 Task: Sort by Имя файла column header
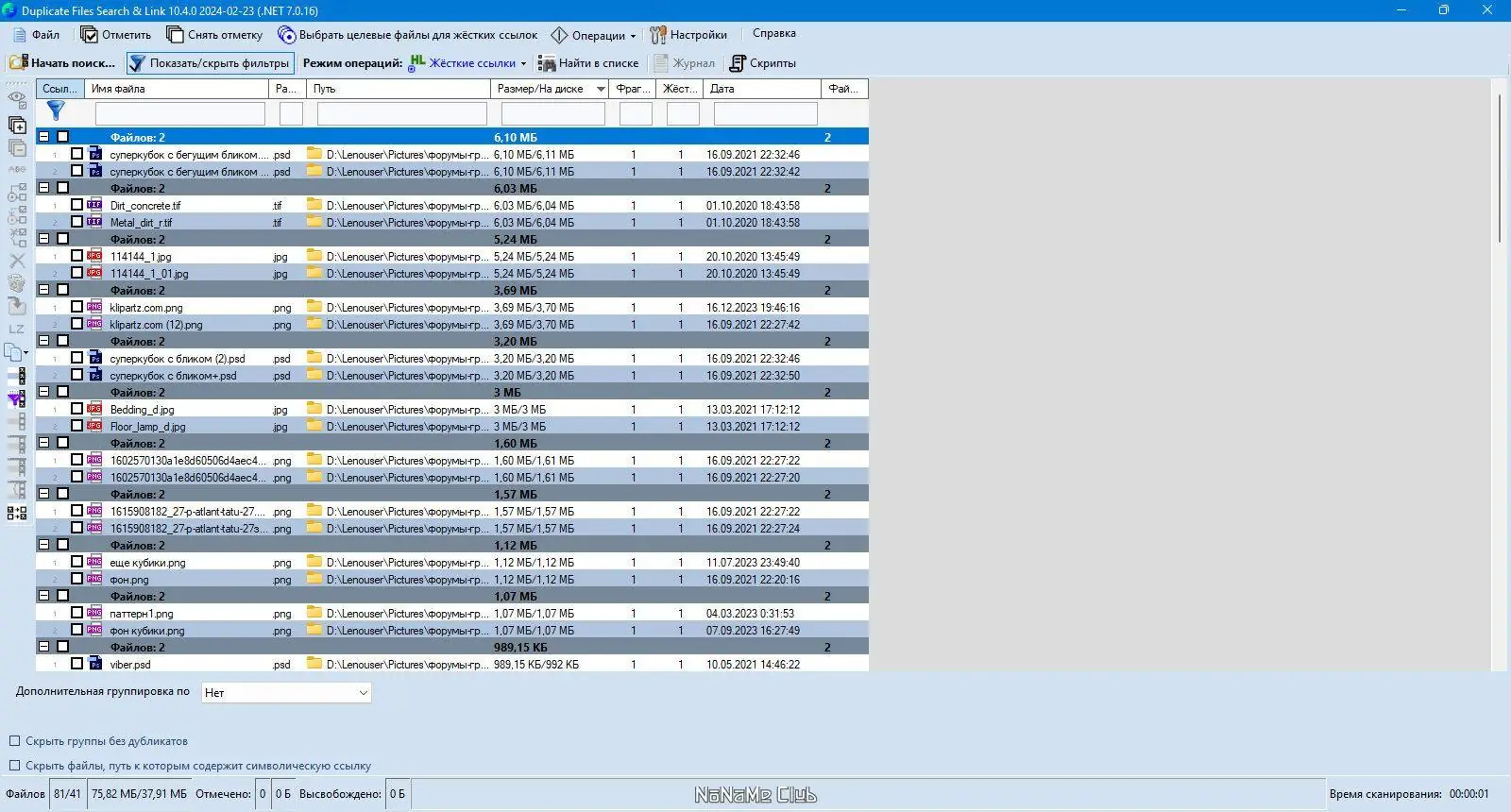178,89
